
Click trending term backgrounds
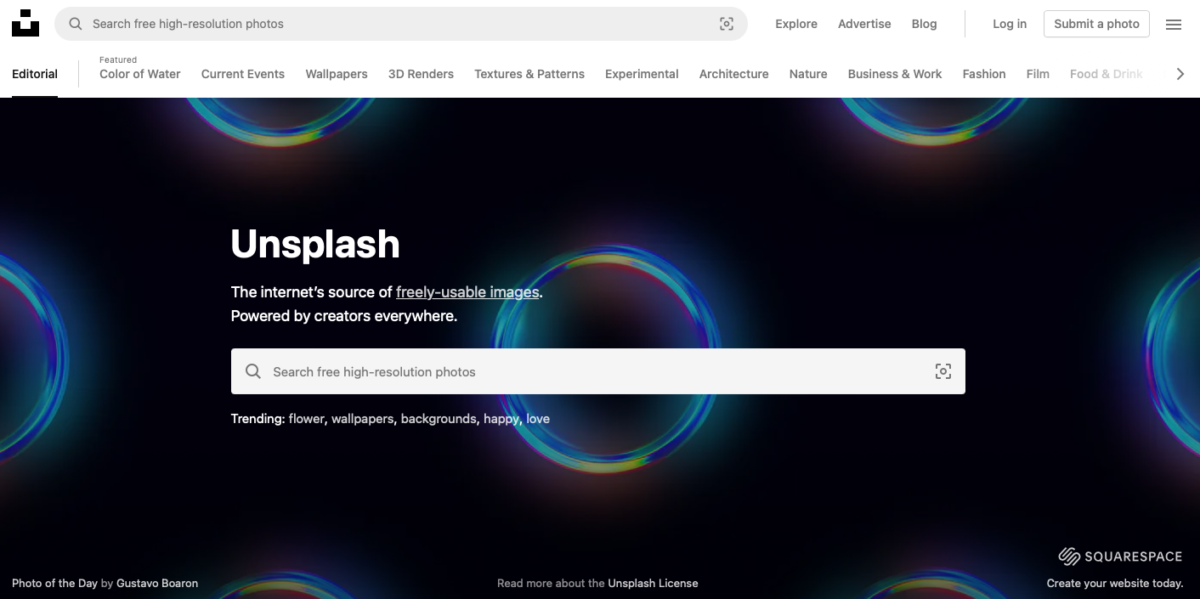click(438, 419)
